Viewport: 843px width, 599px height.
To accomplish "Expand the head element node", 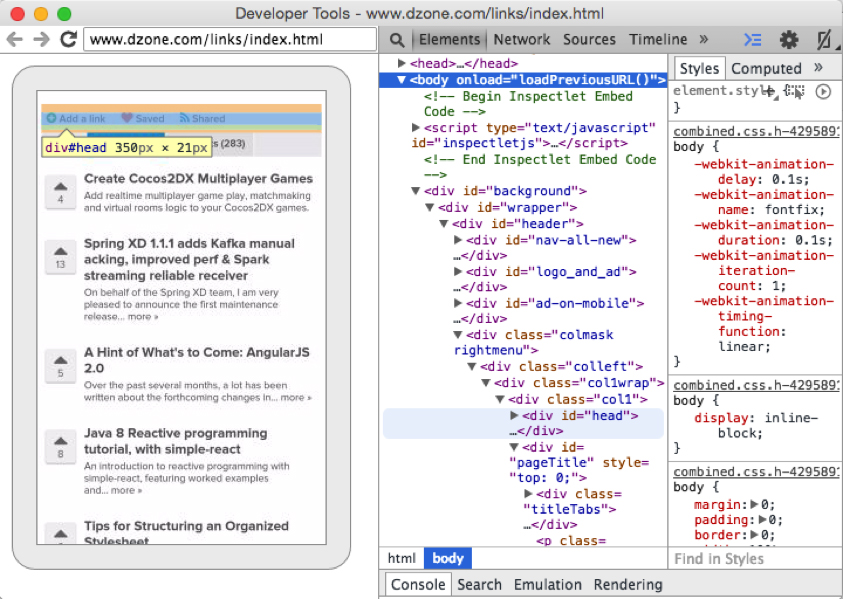I will pos(402,64).
